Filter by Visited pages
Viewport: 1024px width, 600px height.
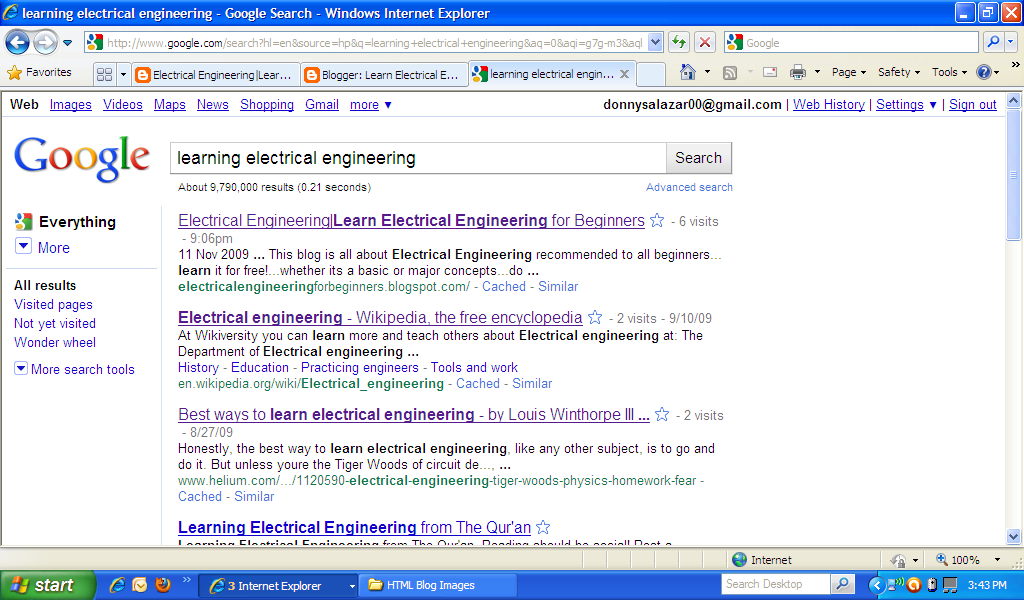(x=54, y=304)
